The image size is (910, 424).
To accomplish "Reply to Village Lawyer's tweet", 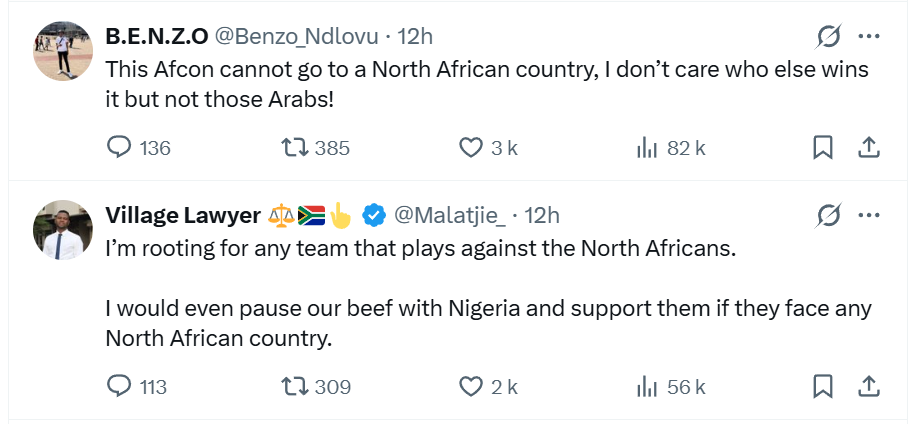I will [x=119, y=386].
